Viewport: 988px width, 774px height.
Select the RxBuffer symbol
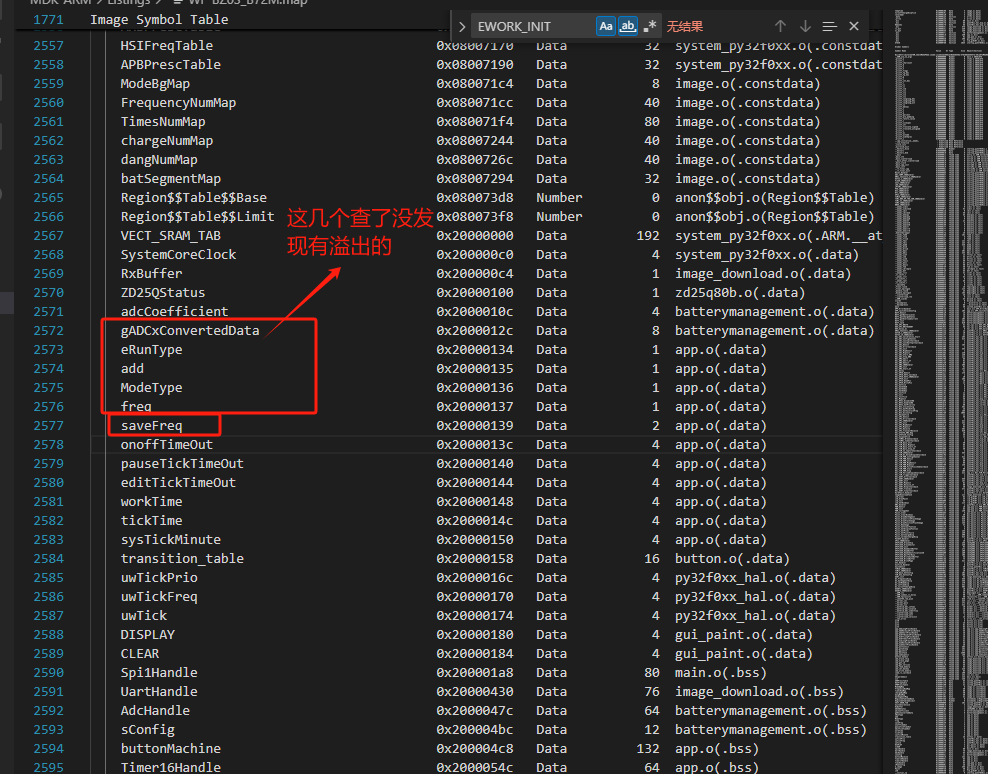(151, 274)
